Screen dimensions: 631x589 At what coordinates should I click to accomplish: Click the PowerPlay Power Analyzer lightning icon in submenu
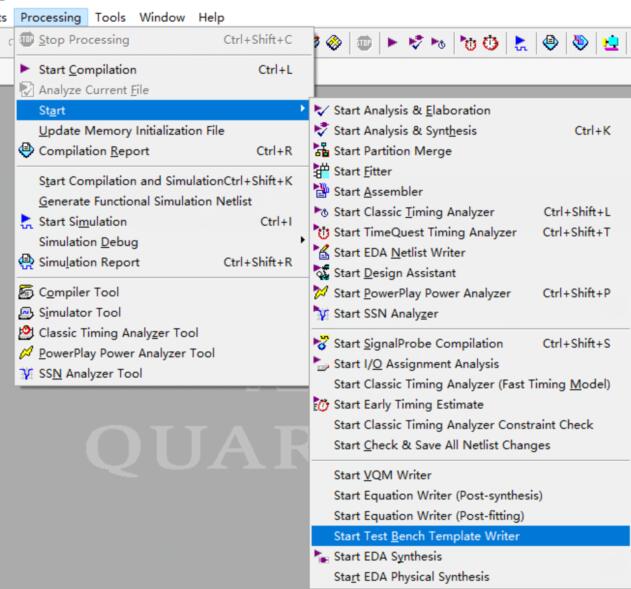pyautogui.click(x=322, y=292)
